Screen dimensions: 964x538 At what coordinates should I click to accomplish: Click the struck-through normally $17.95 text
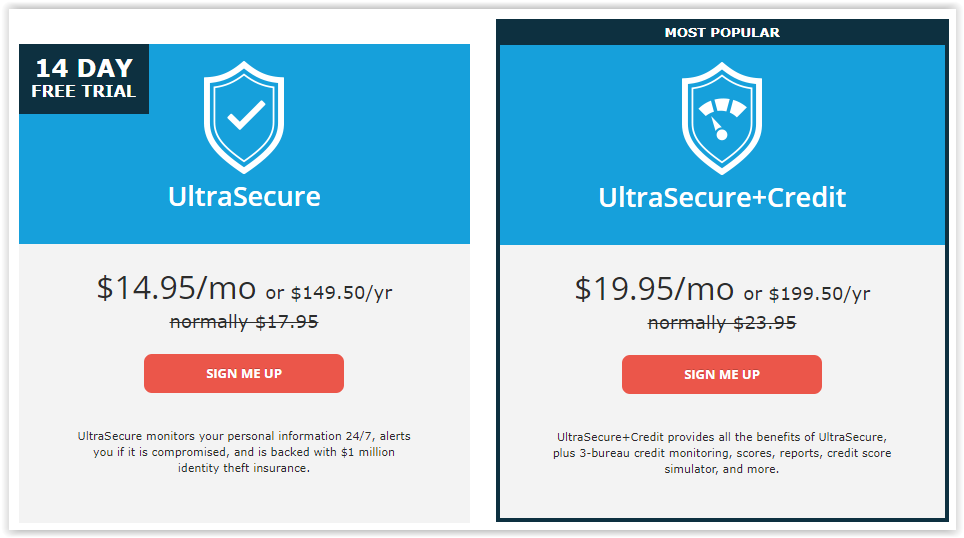244,322
